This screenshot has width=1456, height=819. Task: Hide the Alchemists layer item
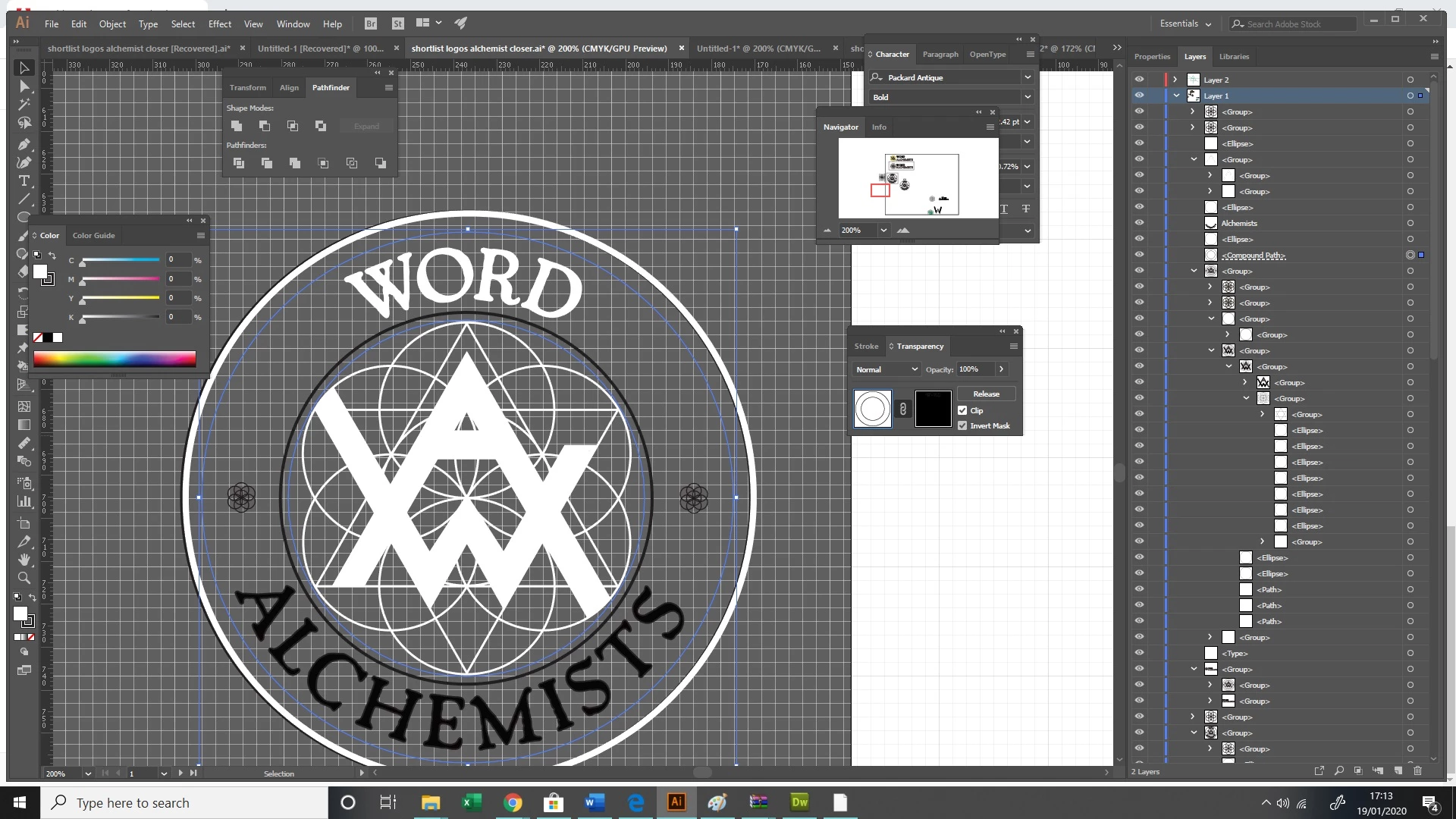pyautogui.click(x=1139, y=223)
